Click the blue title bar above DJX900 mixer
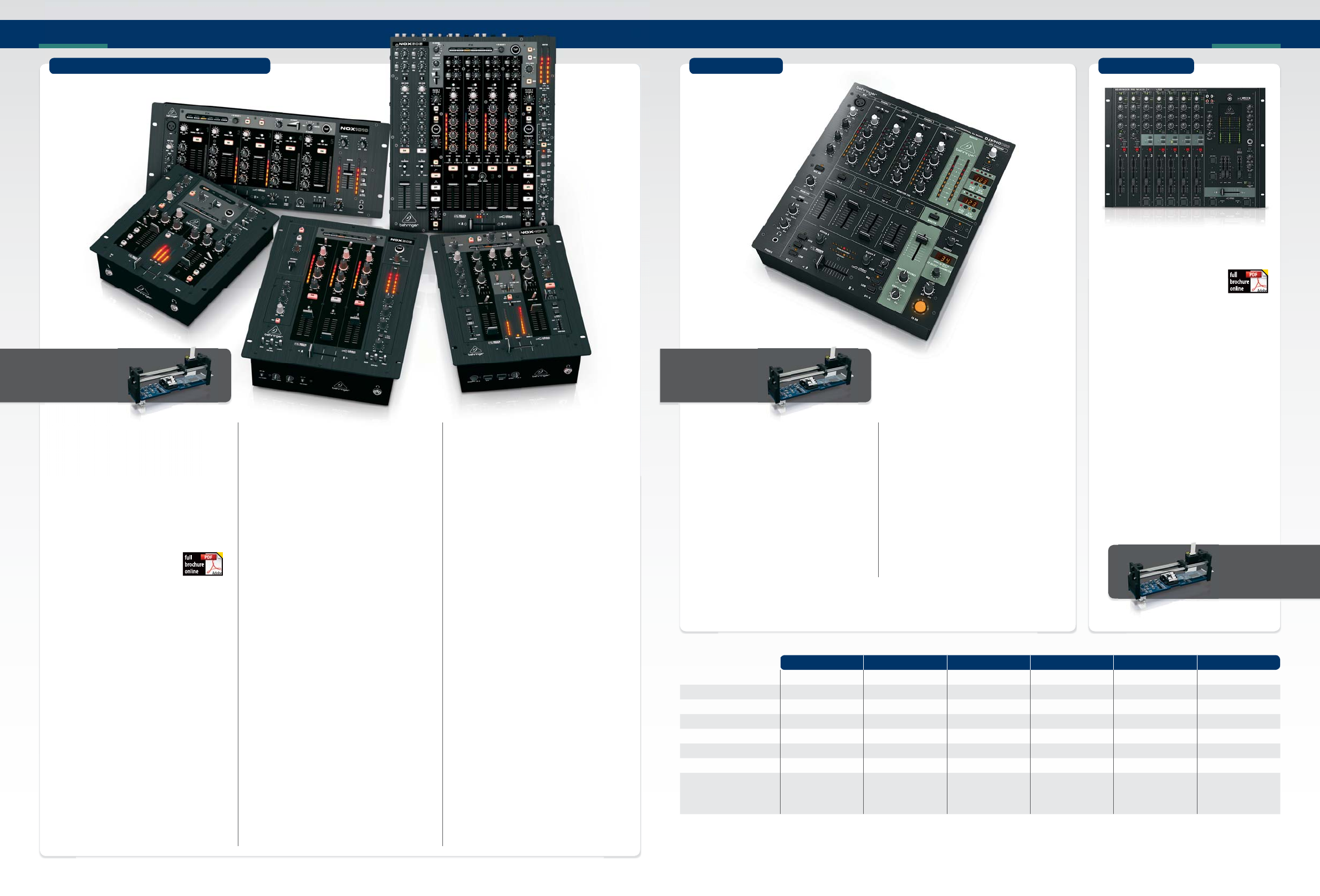Image resolution: width=1320 pixels, height=896 pixels. click(x=736, y=66)
